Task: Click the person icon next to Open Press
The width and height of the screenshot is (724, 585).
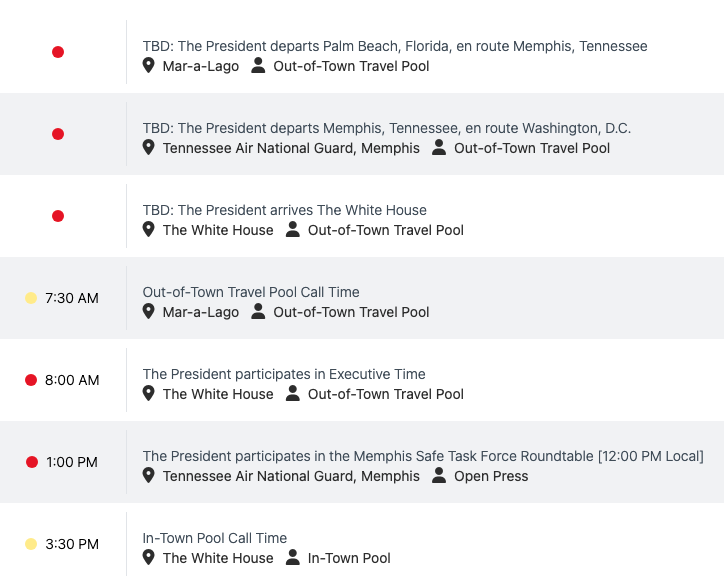Action: coord(439,476)
